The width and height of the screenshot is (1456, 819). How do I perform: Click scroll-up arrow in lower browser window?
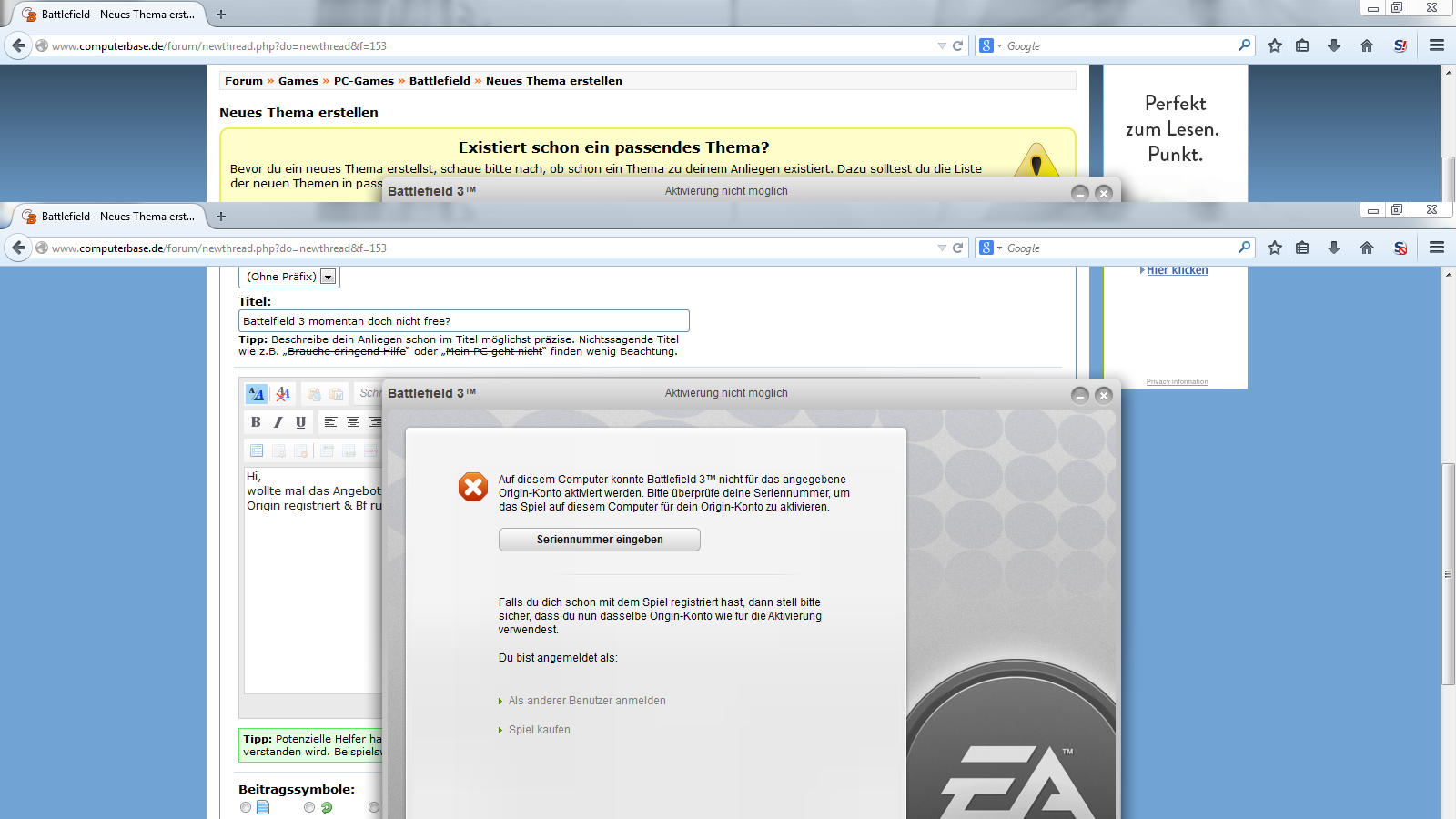pyautogui.click(x=1448, y=274)
